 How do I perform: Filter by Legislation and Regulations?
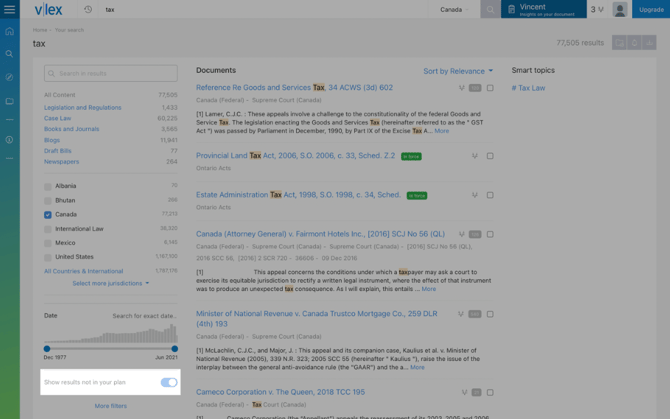82,108
